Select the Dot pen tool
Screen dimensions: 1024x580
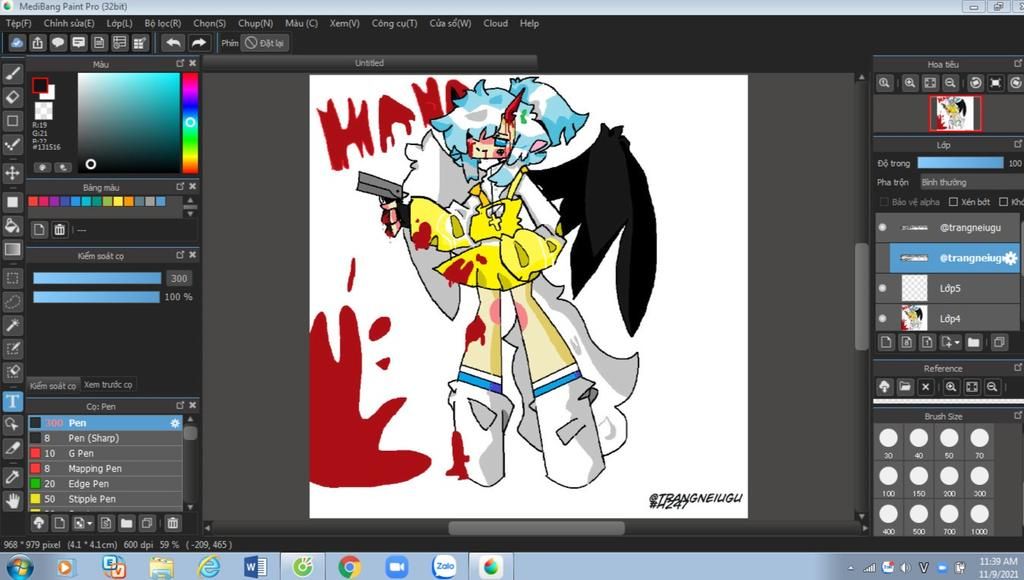12,144
